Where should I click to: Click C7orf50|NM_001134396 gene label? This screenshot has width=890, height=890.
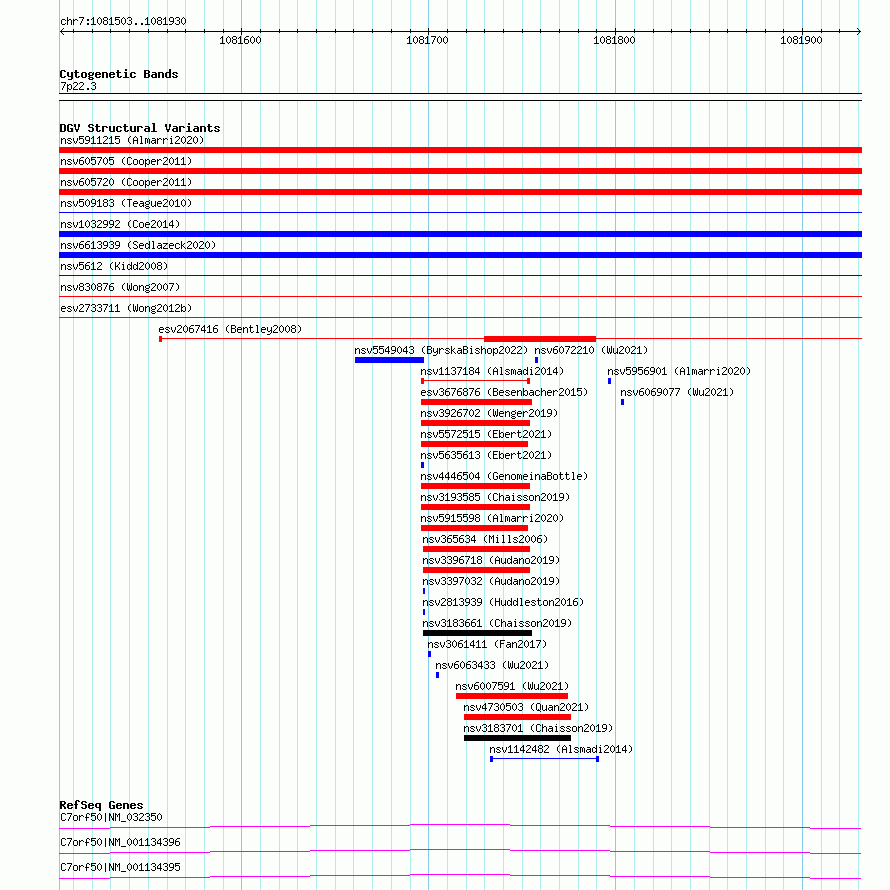point(120,842)
